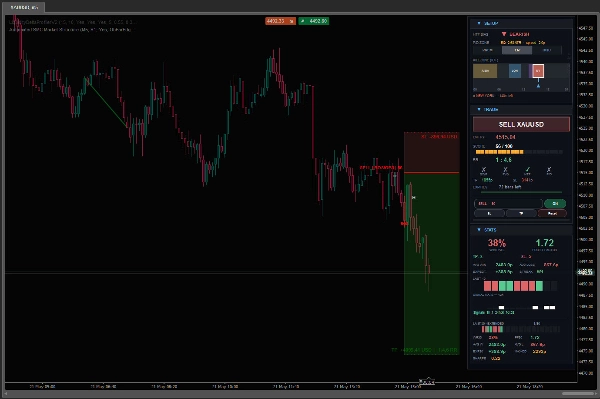Select the highlighted middle selector segment
The height and width of the screenshot is (399, 600).
pos(517,50)
